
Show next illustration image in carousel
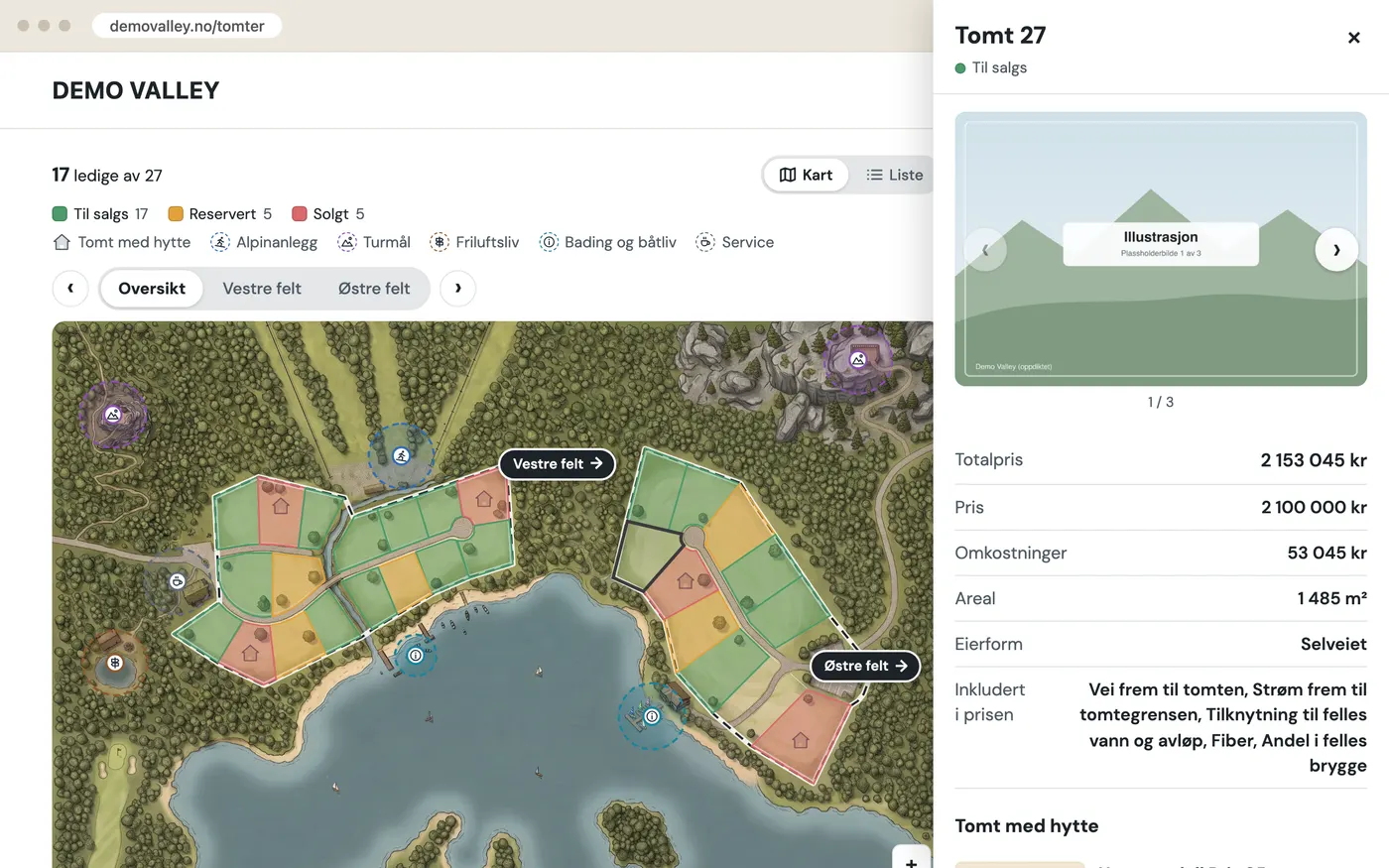click(x=1336, y=250)
